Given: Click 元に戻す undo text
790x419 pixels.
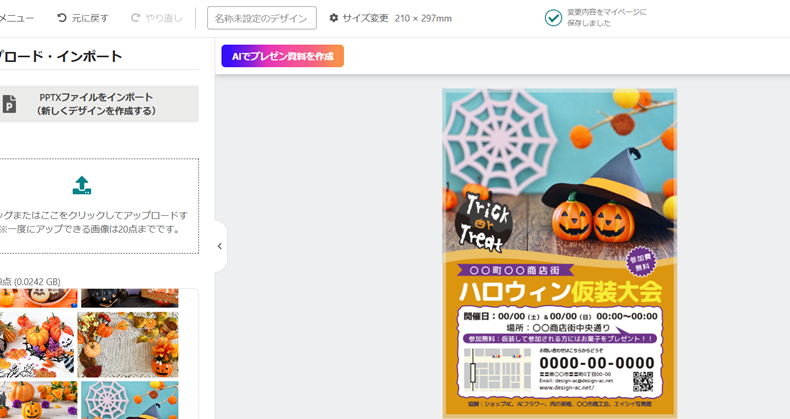Looking at the screenshot, I should point(90,18).
